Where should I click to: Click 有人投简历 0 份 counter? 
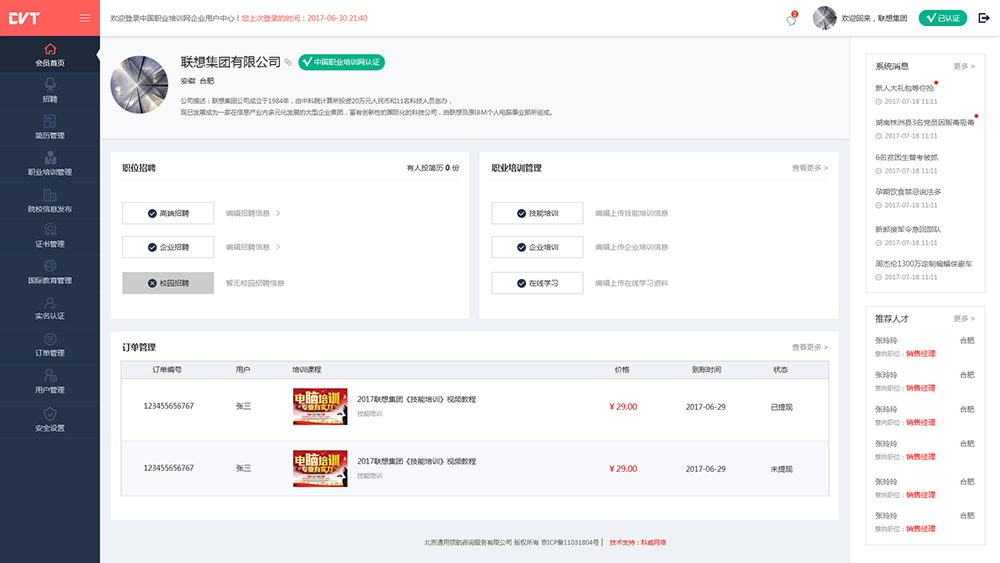pos(433,168)
